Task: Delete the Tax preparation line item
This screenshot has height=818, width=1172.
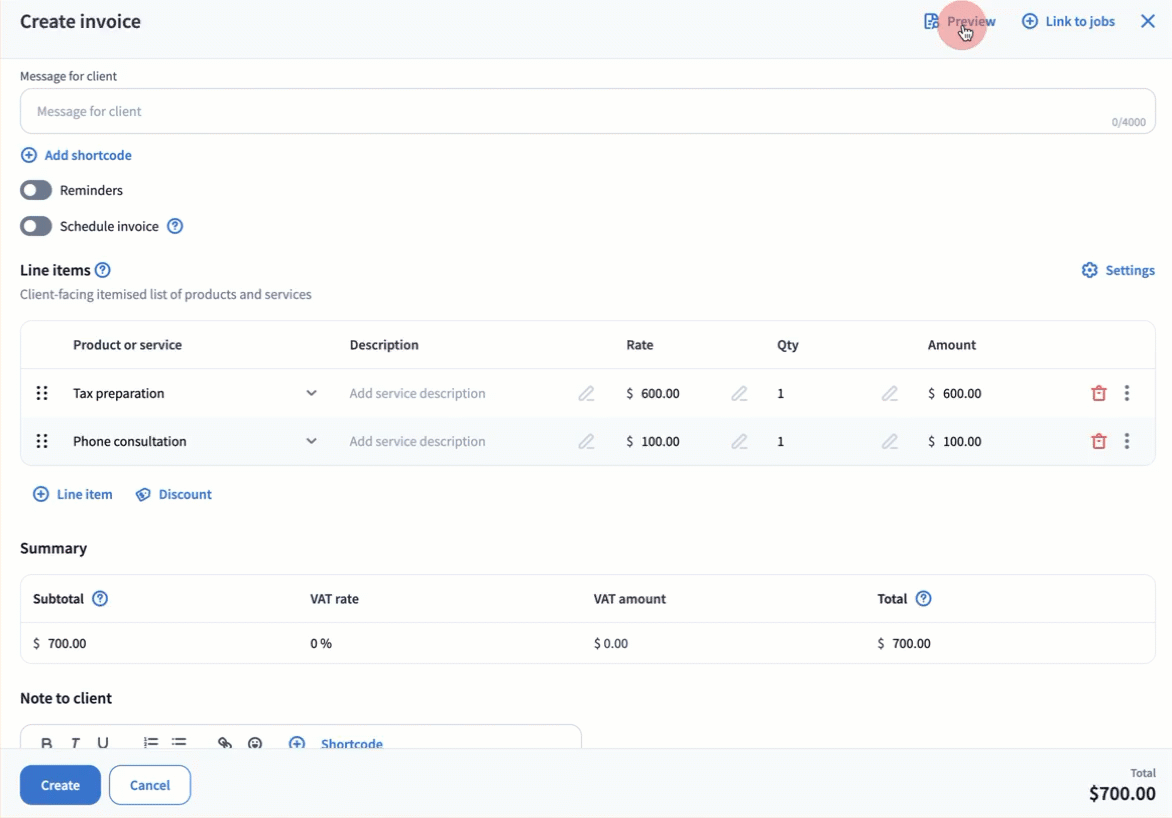Action: tap(1098, 394)
